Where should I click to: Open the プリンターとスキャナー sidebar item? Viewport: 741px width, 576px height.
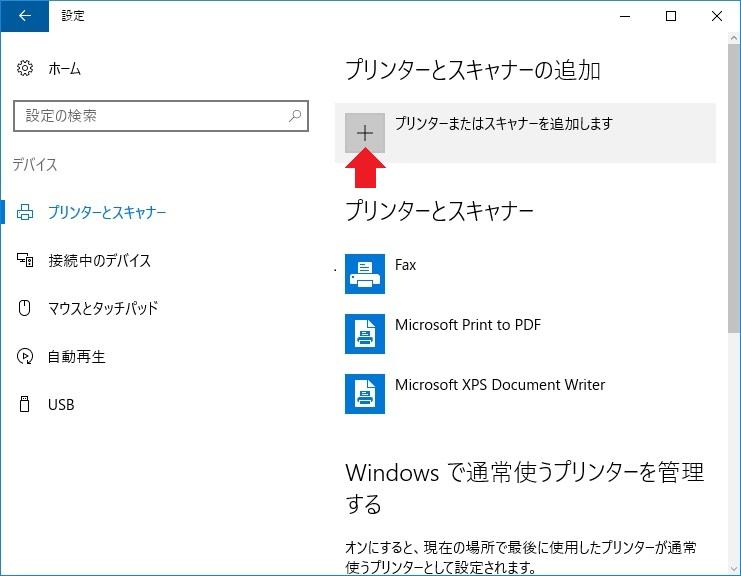pos(106,212)
